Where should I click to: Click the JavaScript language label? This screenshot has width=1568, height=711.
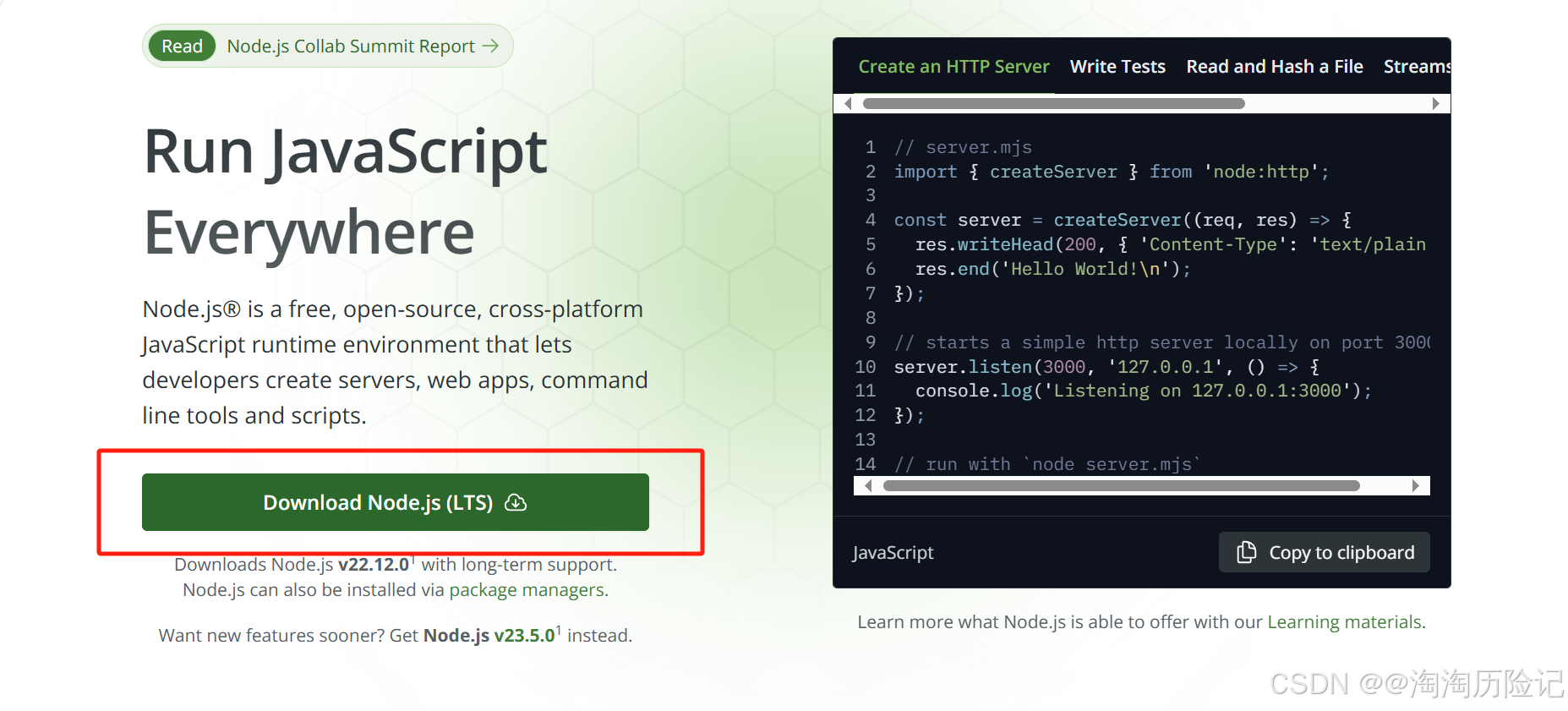pos(893,553)
